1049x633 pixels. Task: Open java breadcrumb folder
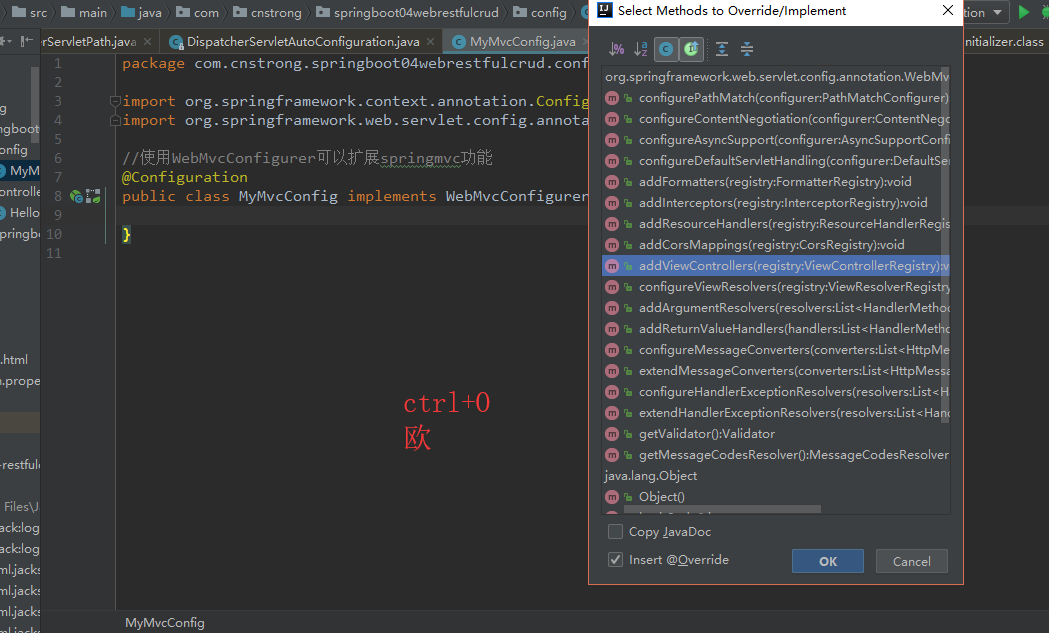(x=141, y=12)
